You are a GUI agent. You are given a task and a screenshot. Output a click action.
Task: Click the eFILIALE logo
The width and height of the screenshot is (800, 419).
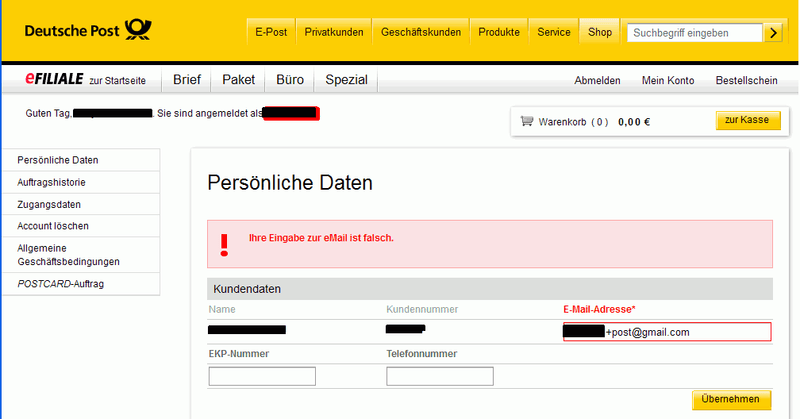tap(54, 79)
